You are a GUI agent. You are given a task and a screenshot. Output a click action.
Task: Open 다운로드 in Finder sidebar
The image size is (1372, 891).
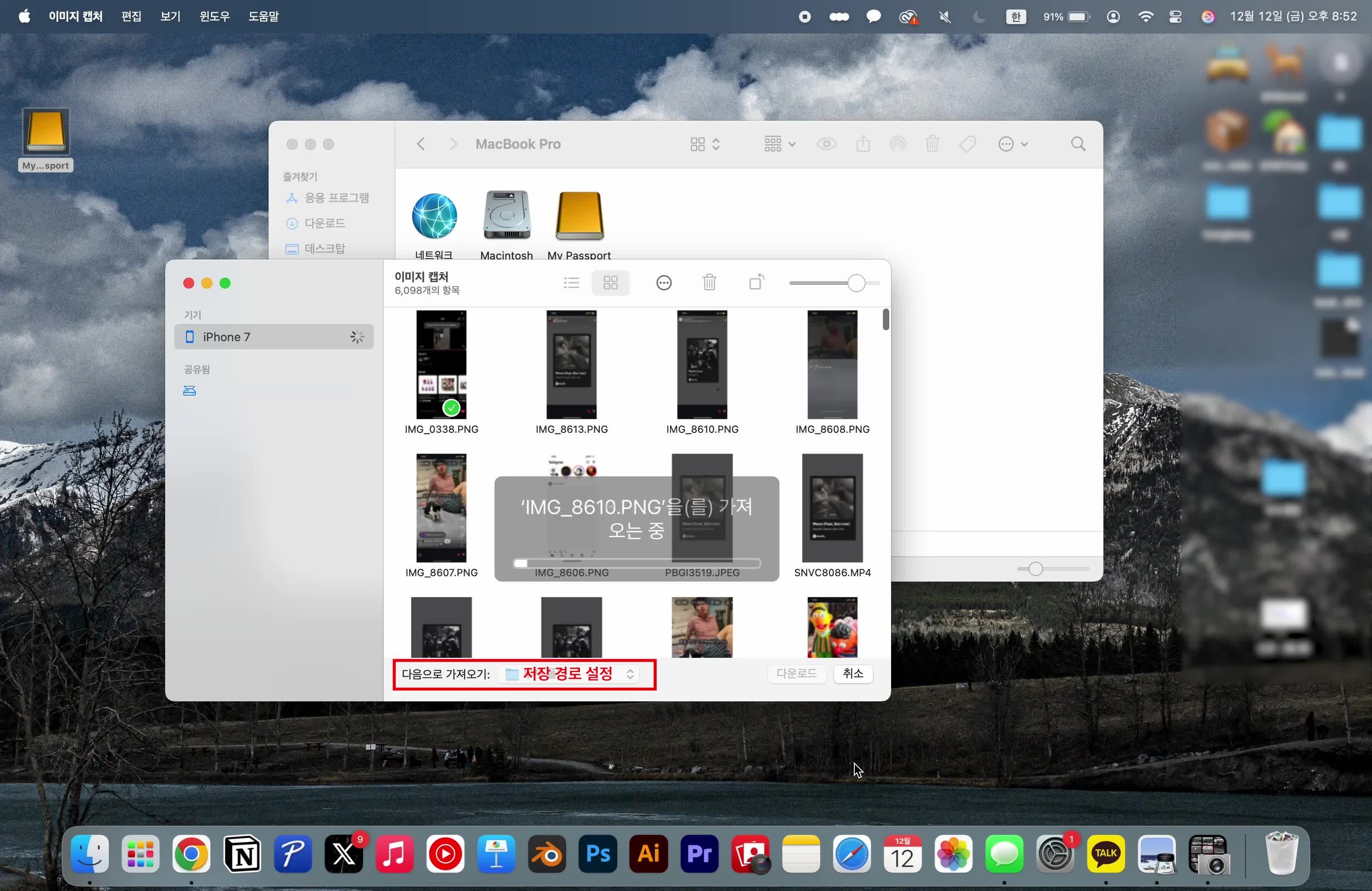pyautogui.click(x=316, y=224)
